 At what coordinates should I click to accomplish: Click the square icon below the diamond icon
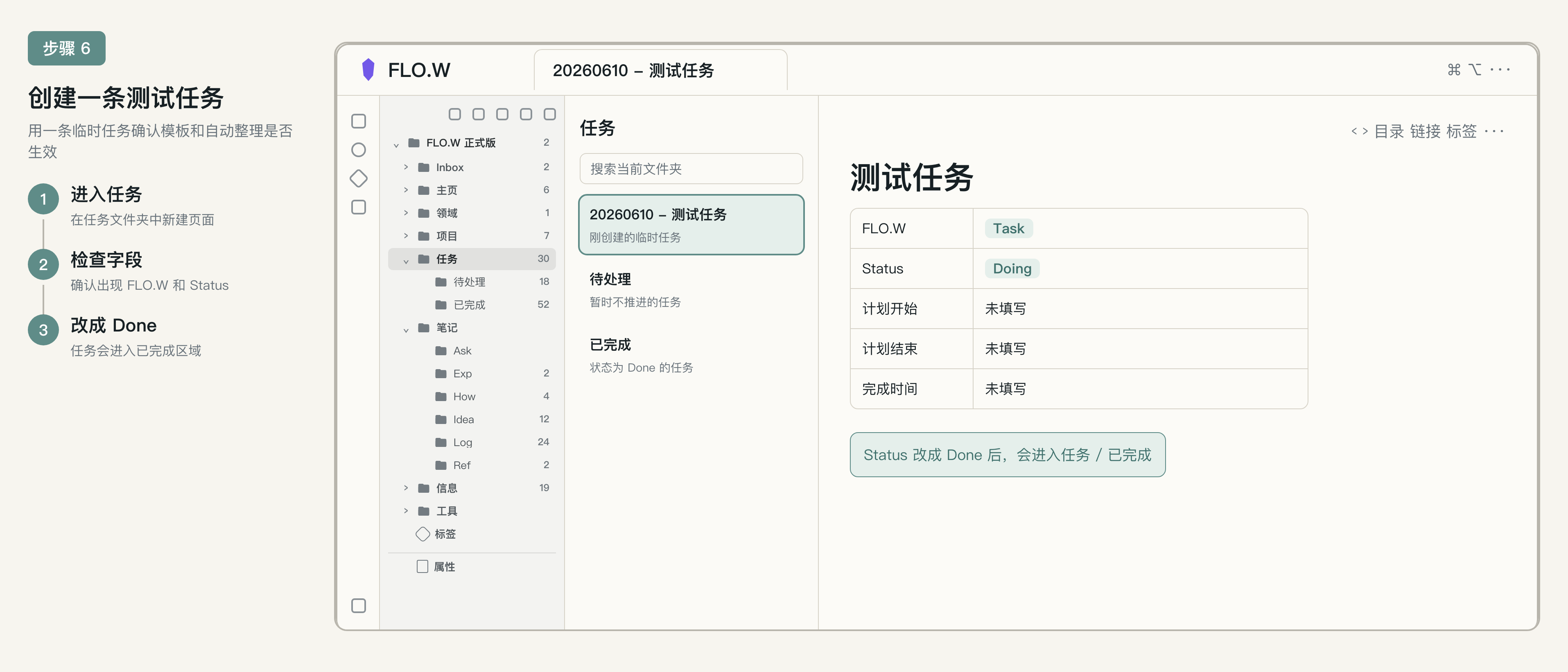point(359,207)
